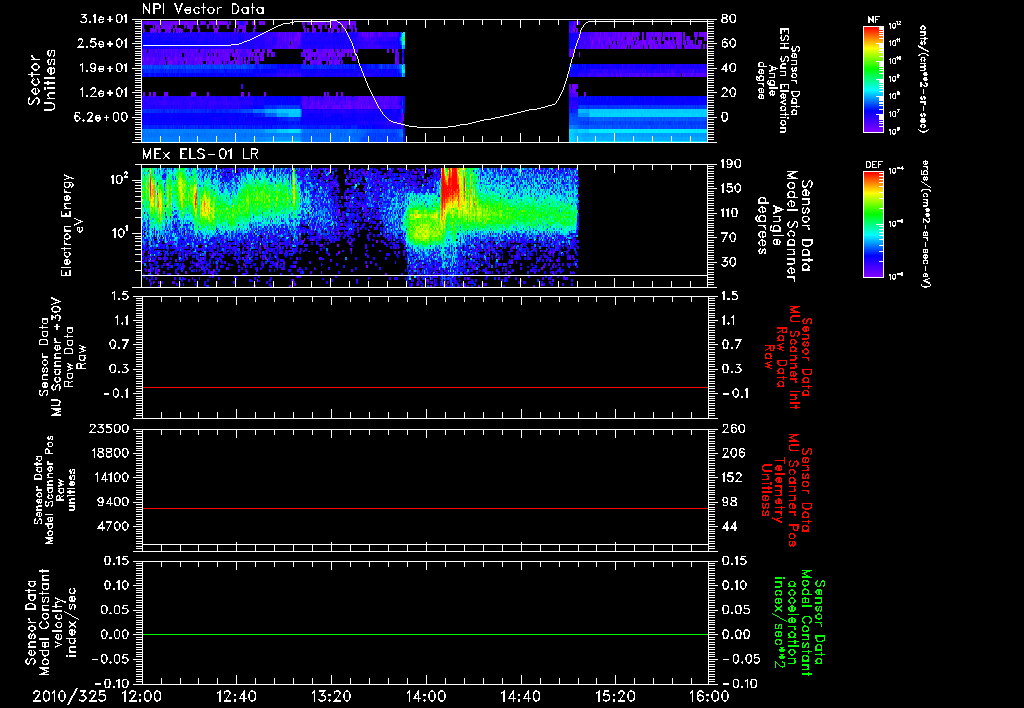
Task: Click the 14:00 time axis tick label
Action: (426, 696)
